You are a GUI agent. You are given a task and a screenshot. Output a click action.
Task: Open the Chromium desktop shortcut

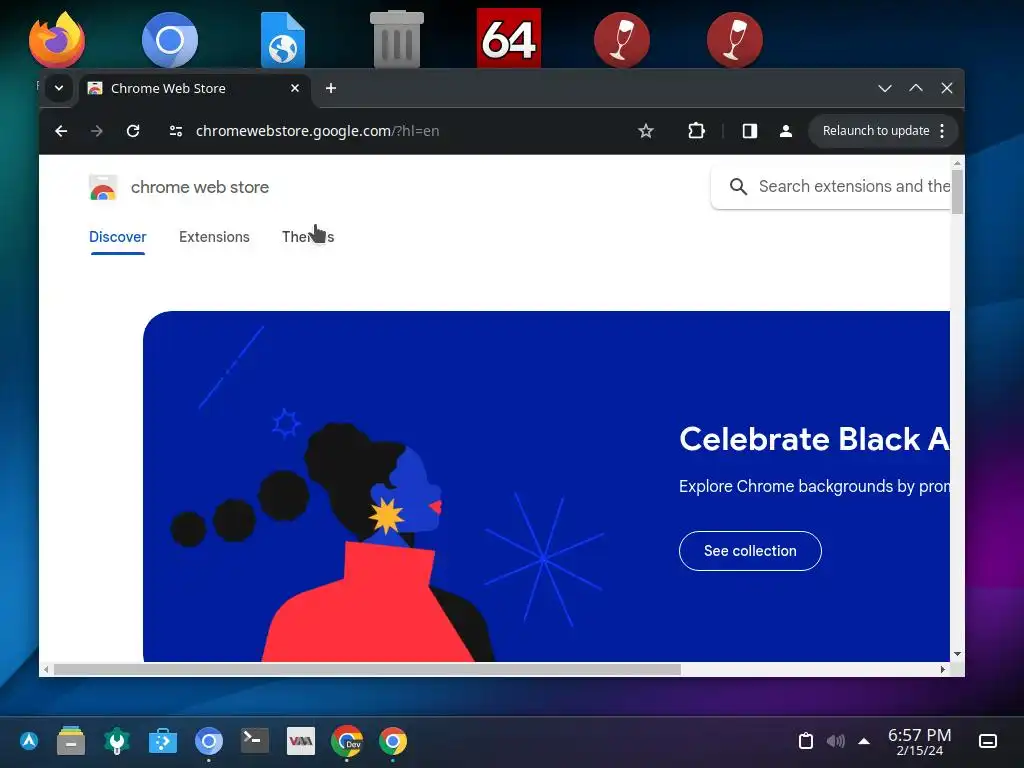click(170, 39)
